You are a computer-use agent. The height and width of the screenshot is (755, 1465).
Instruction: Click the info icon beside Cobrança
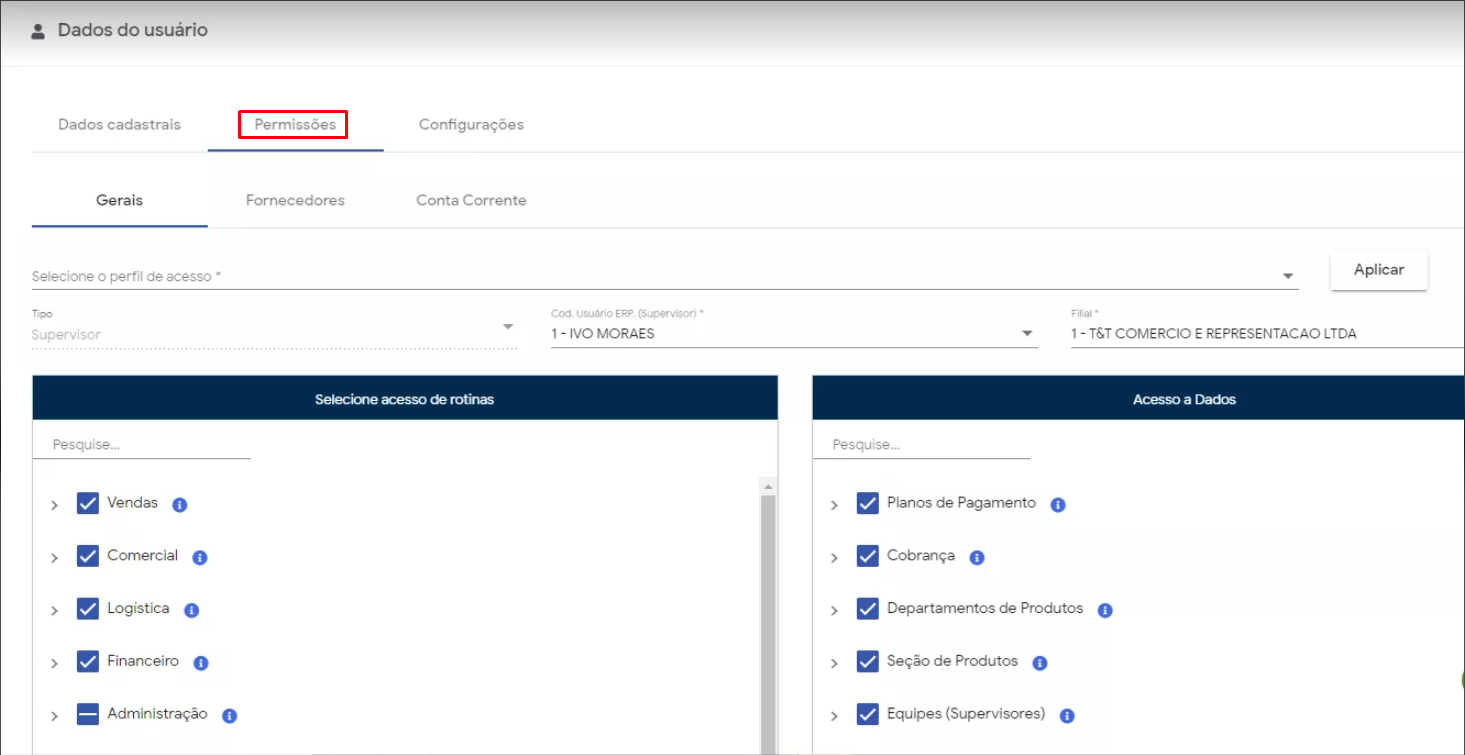pyautogui.click(x=977, y=558)
